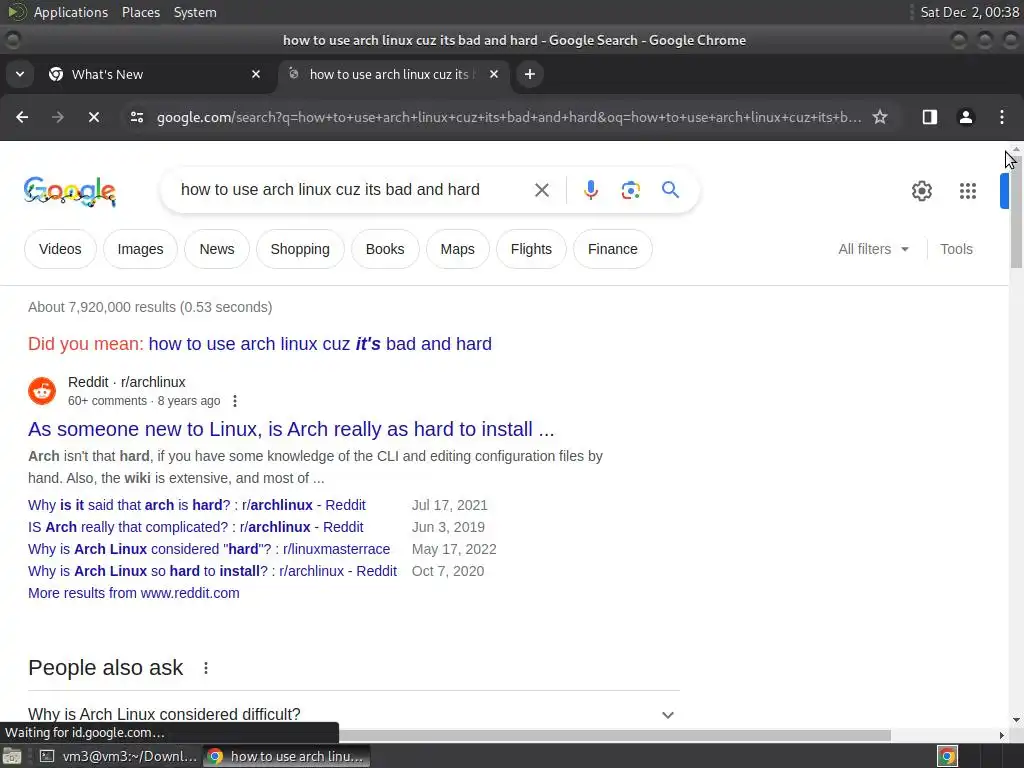Open Chrome side panel icon
The width and height of the screenshot is (1024, 768).
click(929, 117)
